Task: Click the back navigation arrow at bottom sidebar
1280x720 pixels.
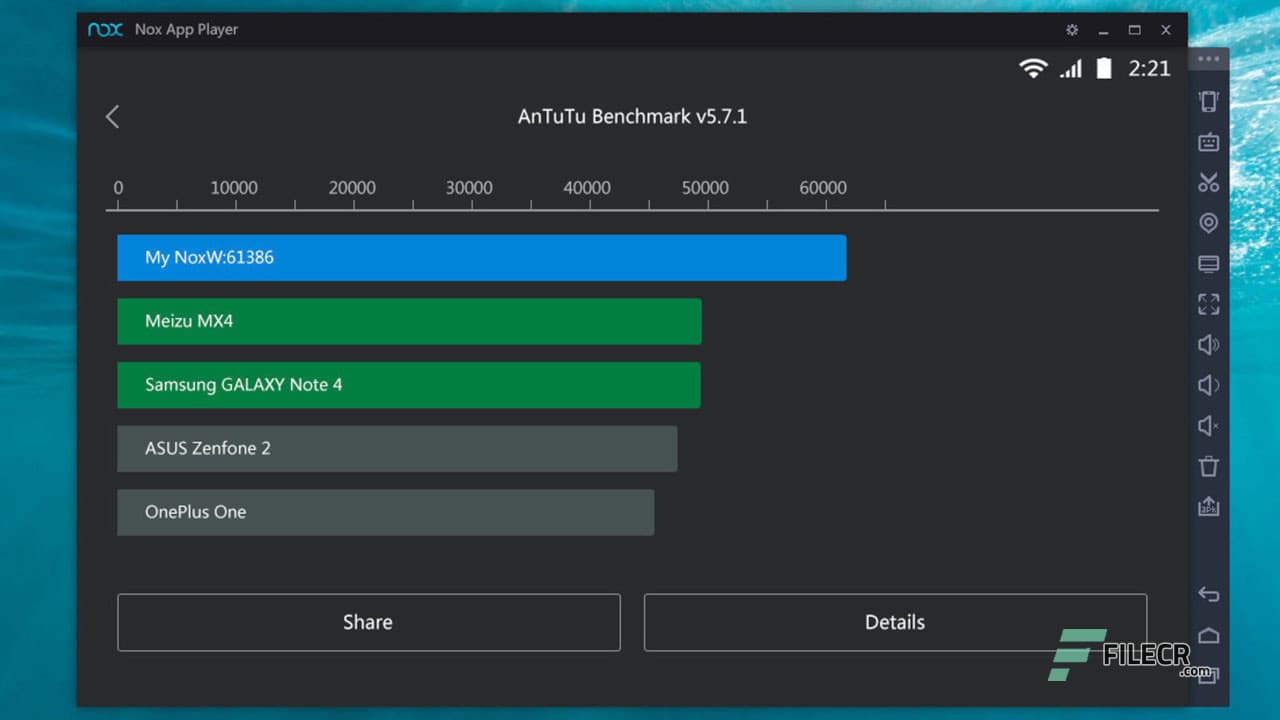Action: pos(1208,594)
